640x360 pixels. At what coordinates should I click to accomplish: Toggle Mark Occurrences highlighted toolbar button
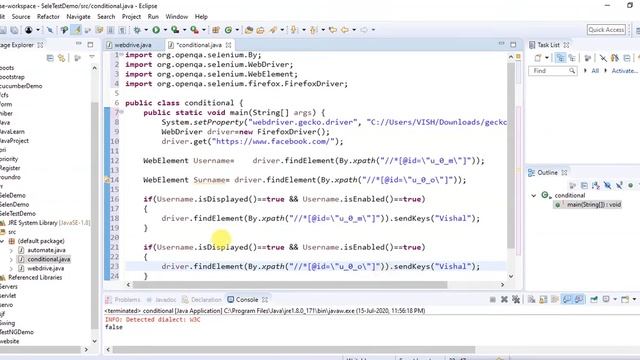click(x=76, y=30)
